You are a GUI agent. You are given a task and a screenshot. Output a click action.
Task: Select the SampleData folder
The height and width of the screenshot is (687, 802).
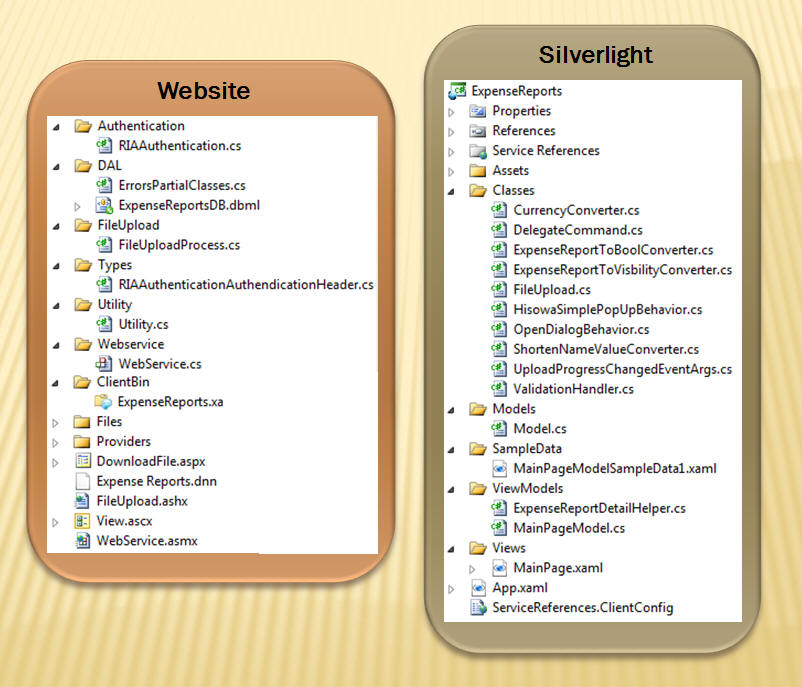point(527,449)
